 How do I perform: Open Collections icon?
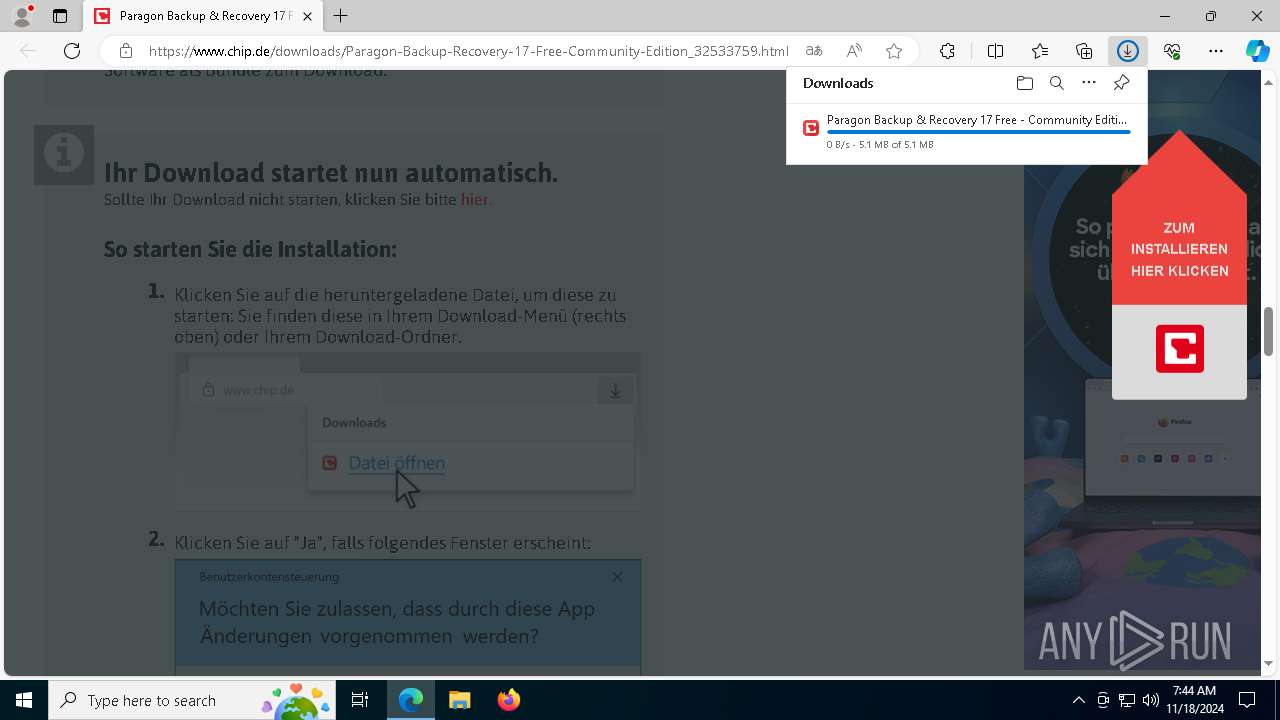point(1084,51)
